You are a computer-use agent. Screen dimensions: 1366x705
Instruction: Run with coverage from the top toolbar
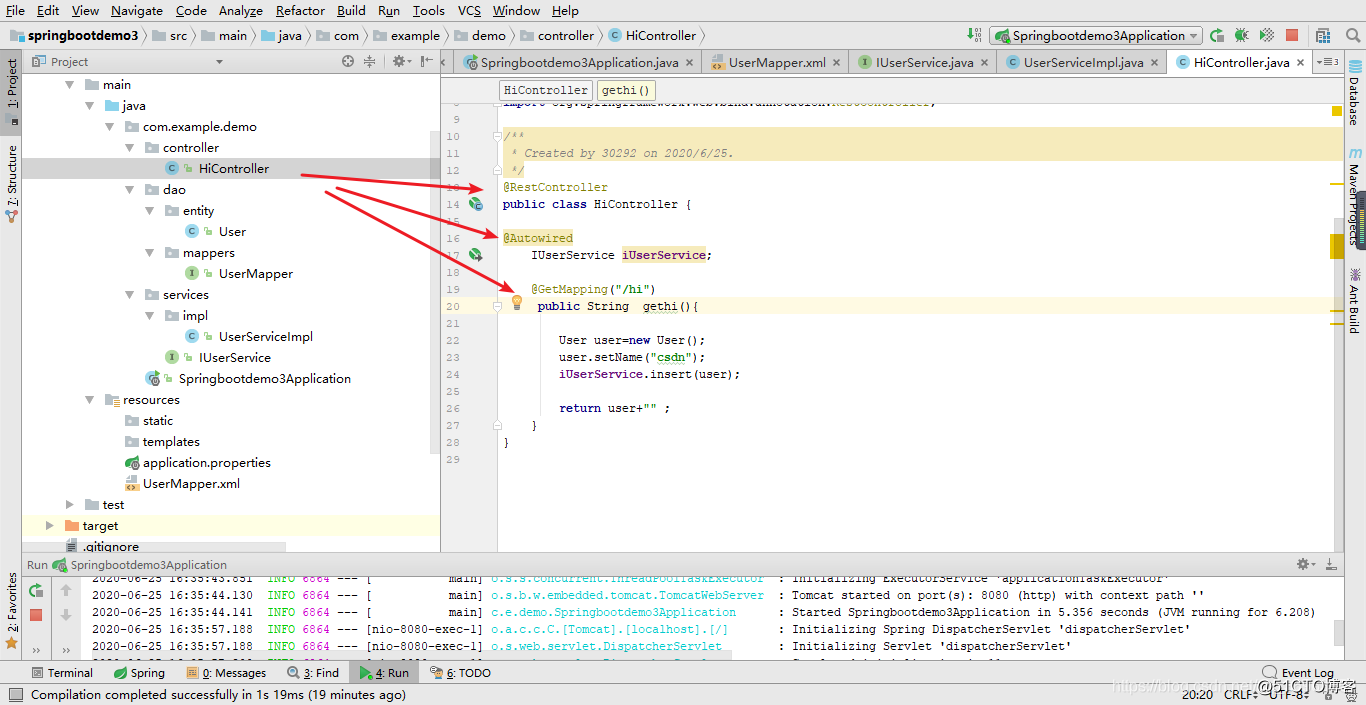point(1267,35)
